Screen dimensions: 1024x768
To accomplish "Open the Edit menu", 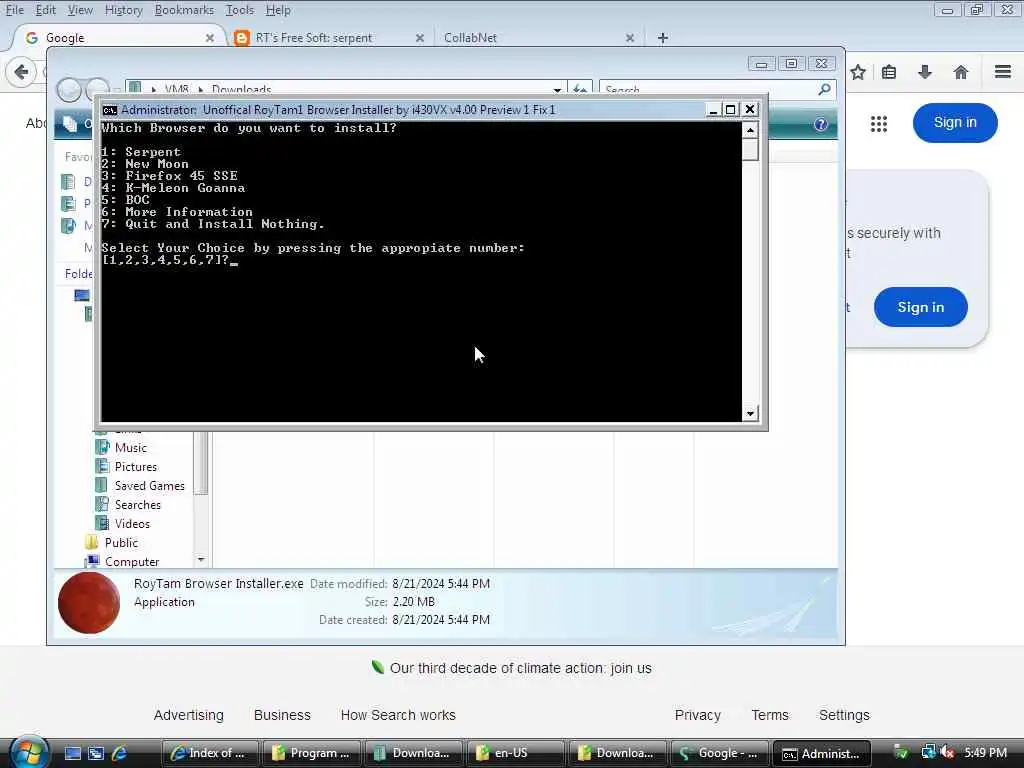I will coord(45,10).
